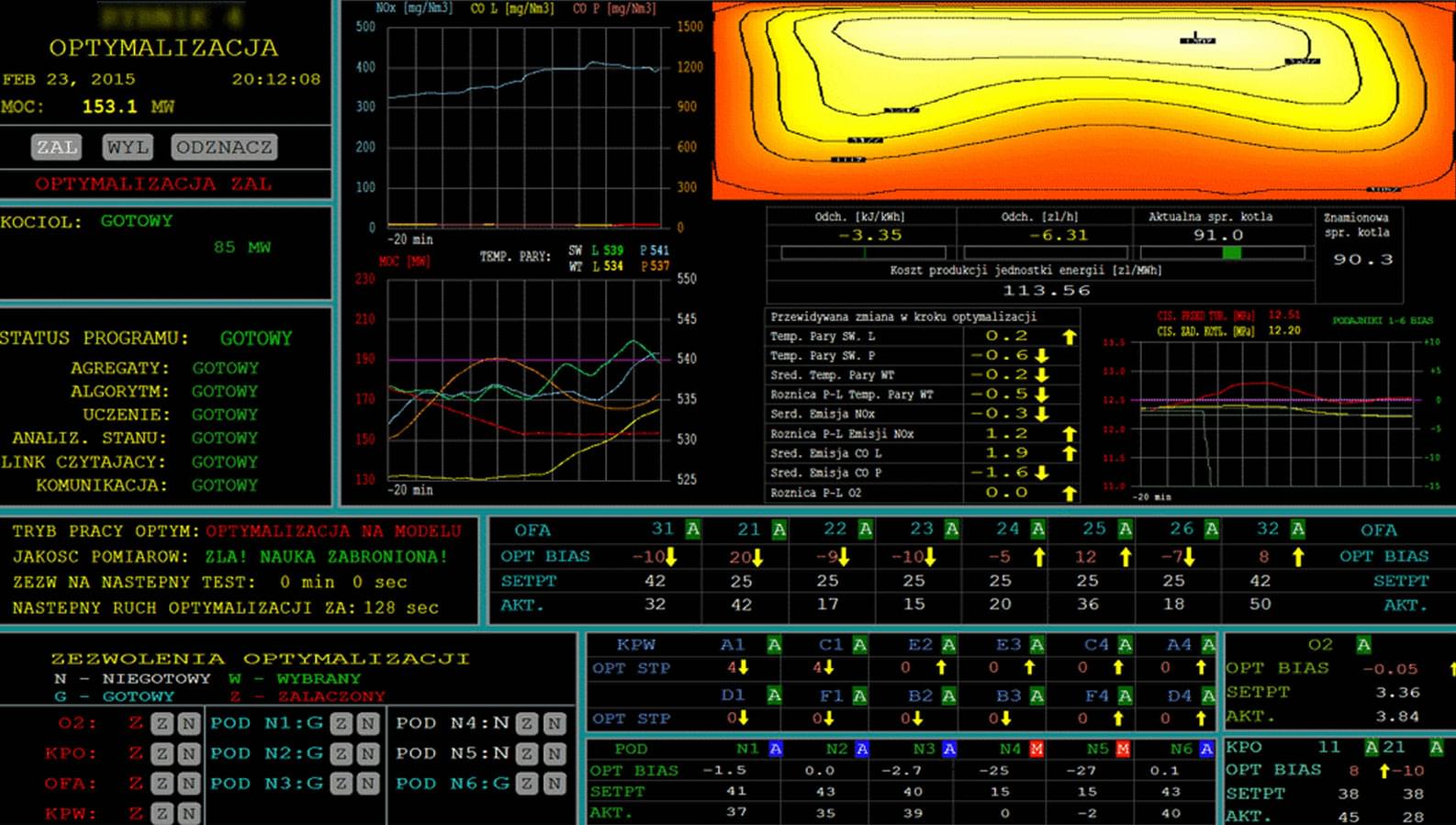Click the ODZNACZ button
Viewport: 1456px width, 825px height.
coord(224,147)
